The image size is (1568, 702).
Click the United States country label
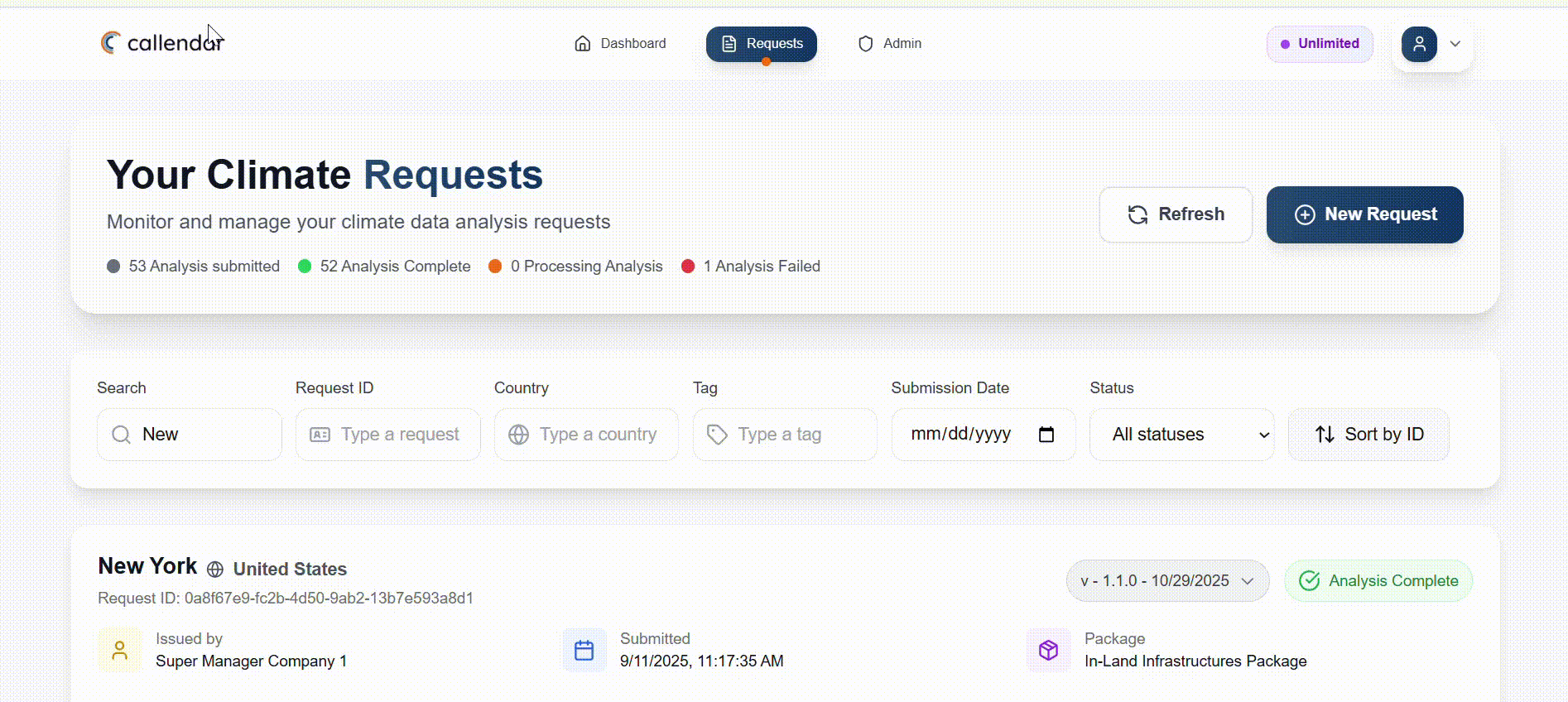click(x=290, y=570)
